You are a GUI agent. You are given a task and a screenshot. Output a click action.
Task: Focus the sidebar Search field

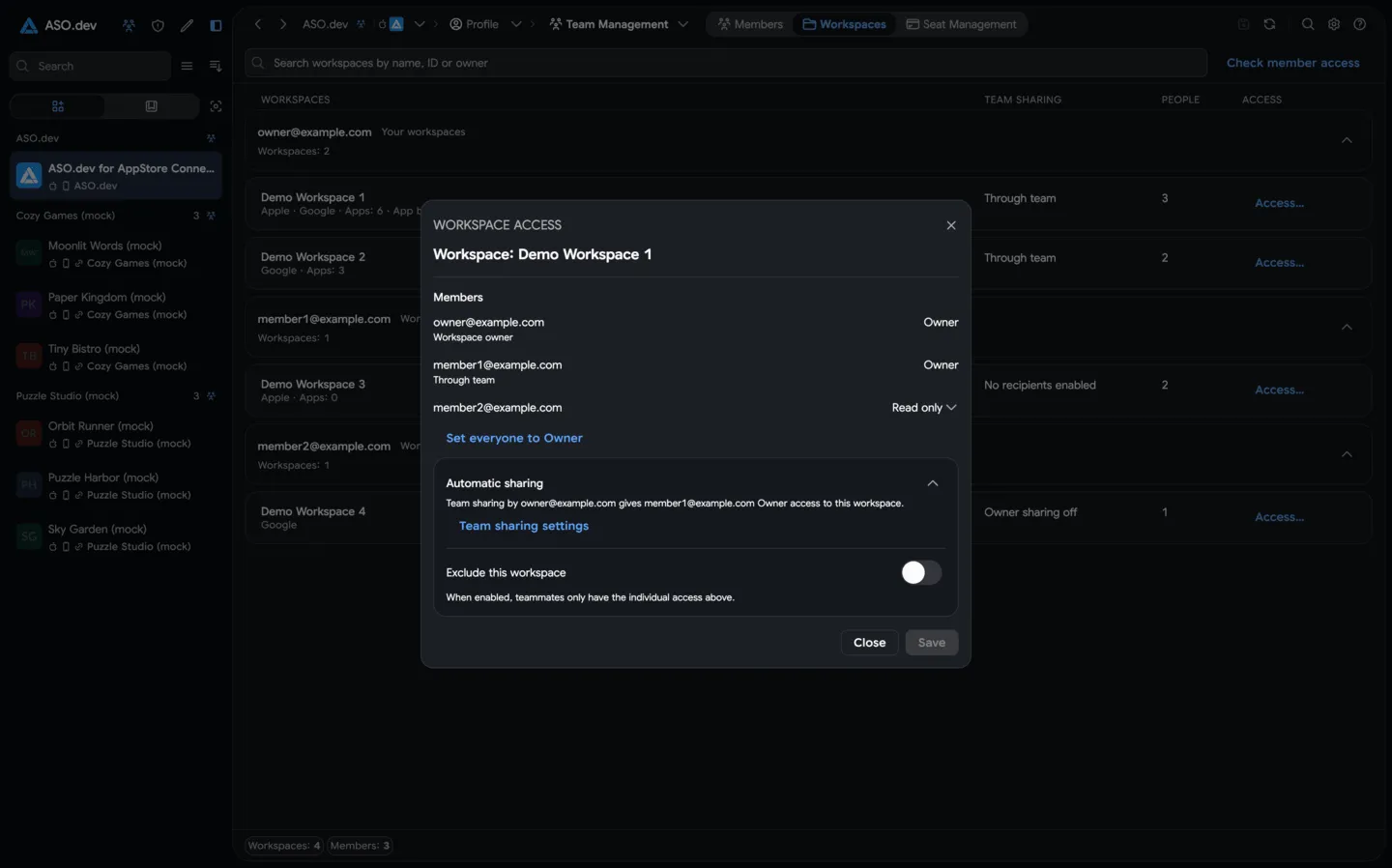tap(90, 66)
